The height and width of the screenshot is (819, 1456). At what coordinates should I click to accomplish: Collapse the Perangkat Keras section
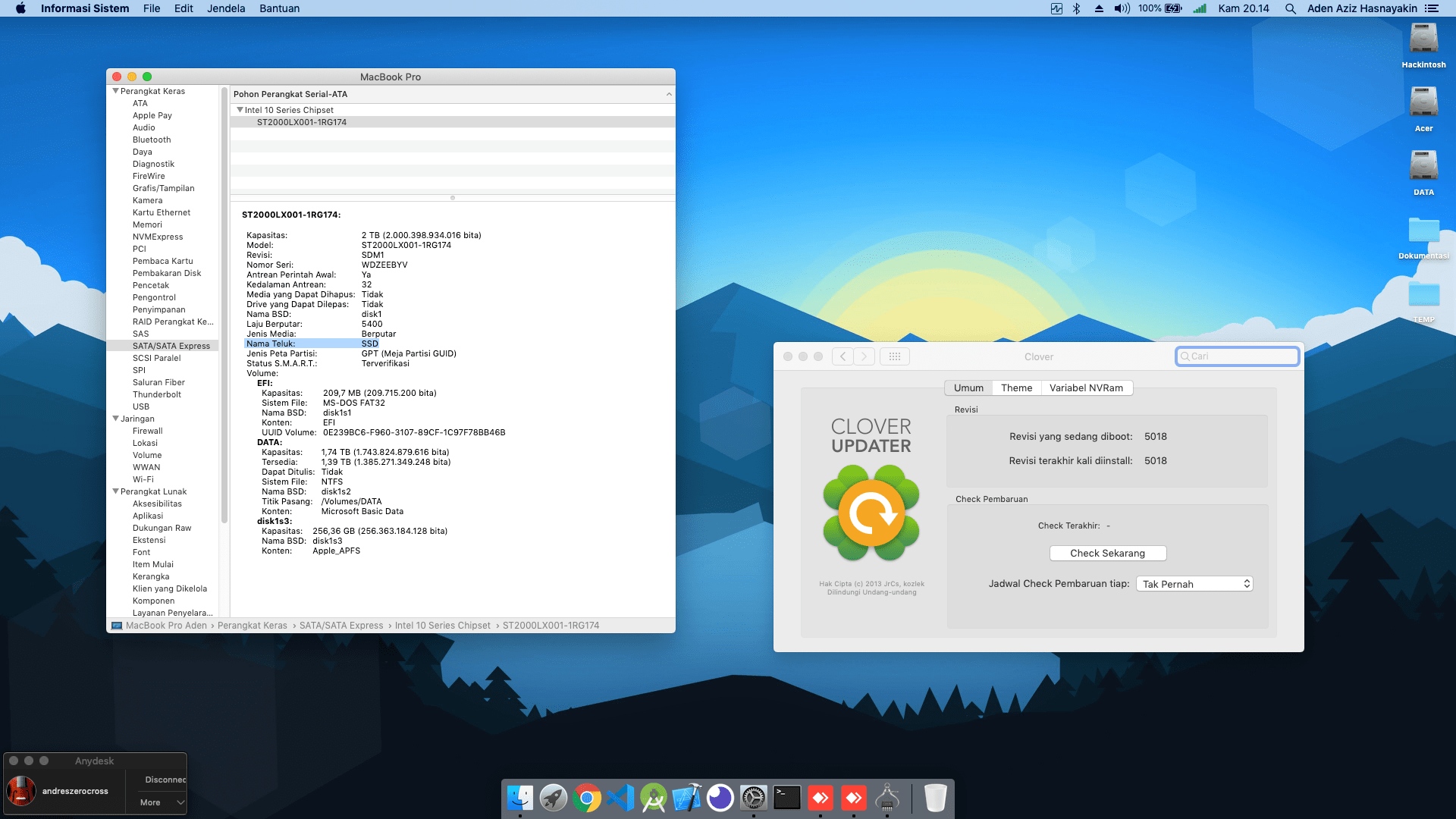(115, 91)
